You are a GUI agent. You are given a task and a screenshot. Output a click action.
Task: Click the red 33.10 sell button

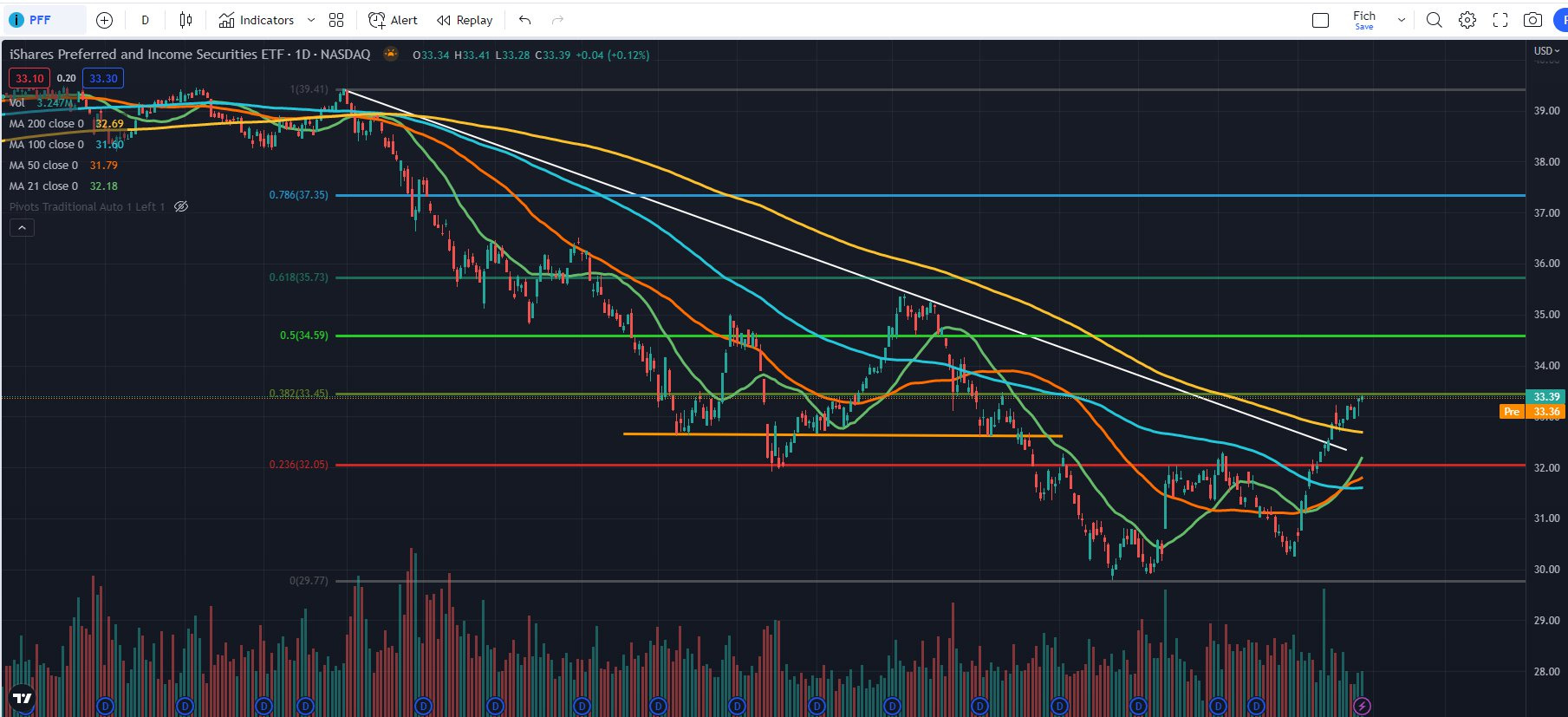click(29, 78)
